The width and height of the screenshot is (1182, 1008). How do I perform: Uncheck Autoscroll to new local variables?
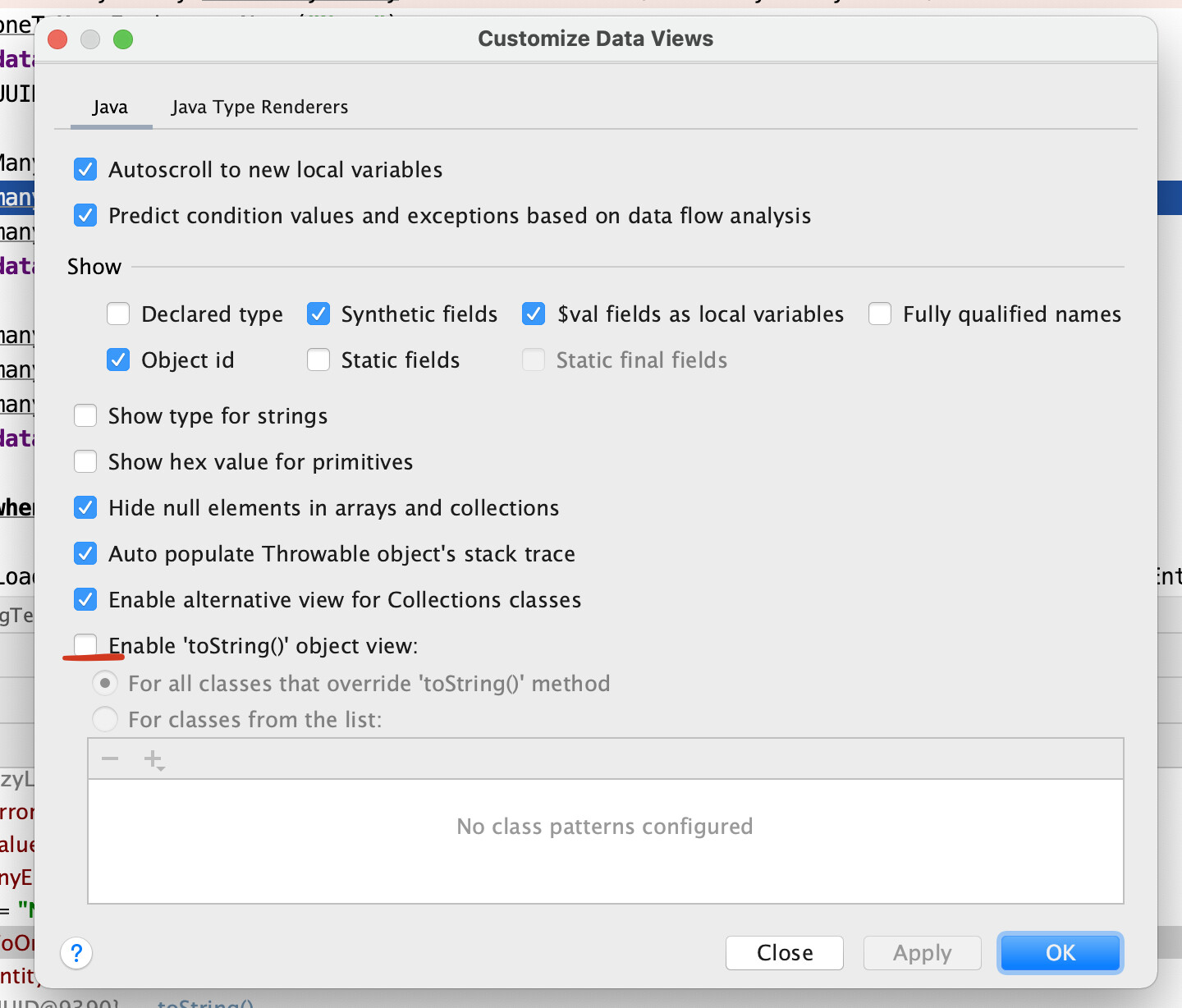click(85, 170)
